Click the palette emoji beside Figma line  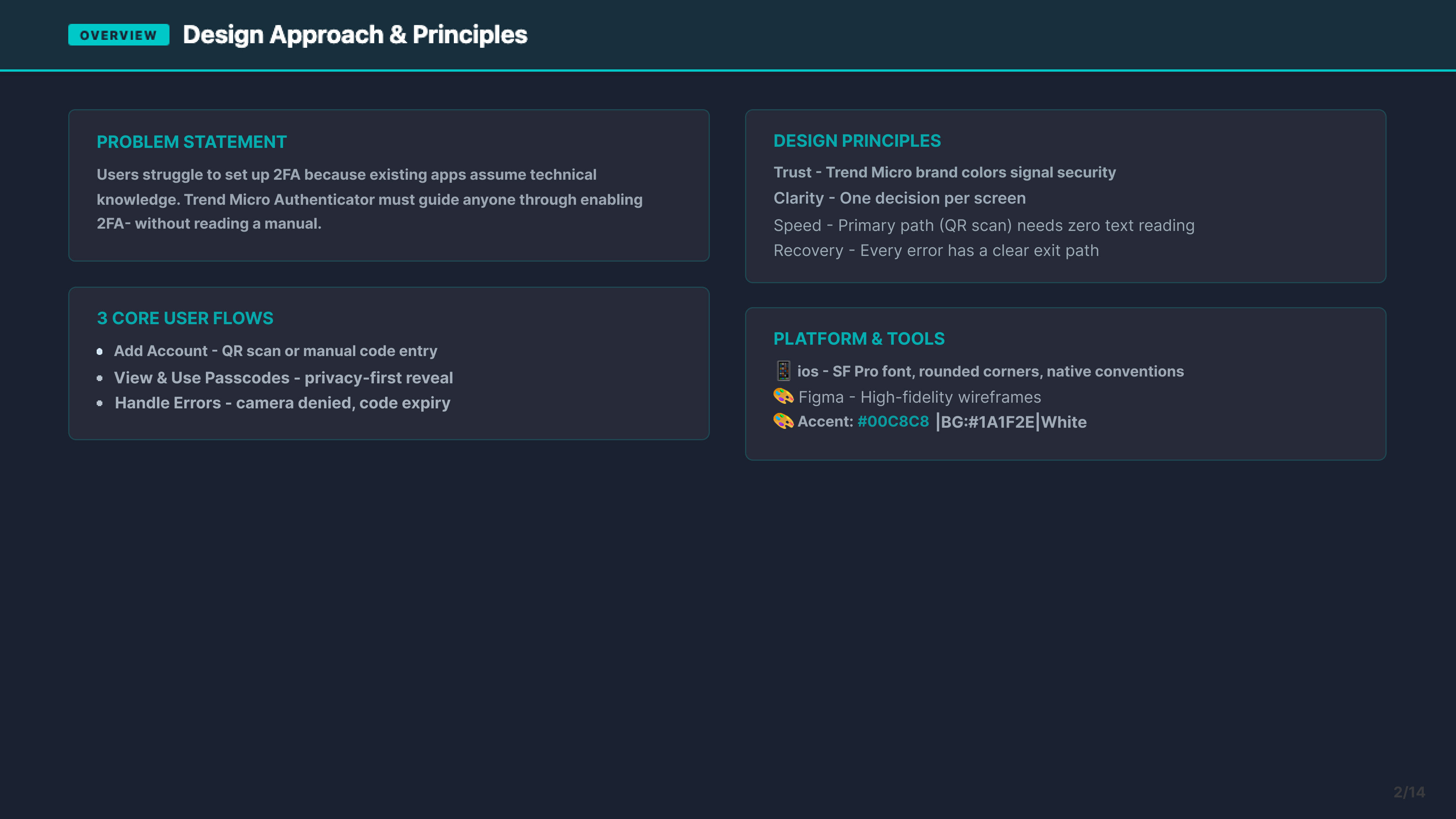click(783, 397)
